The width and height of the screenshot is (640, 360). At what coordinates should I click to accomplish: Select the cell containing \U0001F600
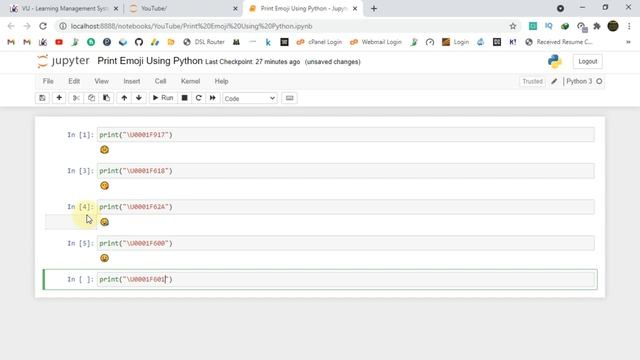345,243
